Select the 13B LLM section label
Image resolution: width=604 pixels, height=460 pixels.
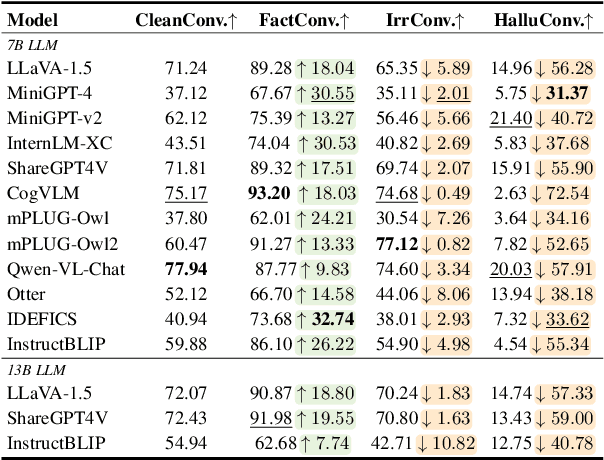(37, 372)
